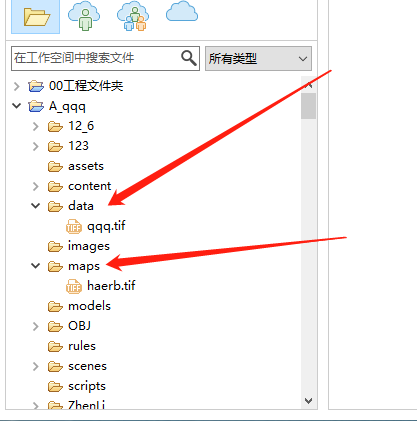Image resolution: width=417 pixels, height=421 pixels.
Task: Collapse the maps folder
Action: [x=36, y=266]
